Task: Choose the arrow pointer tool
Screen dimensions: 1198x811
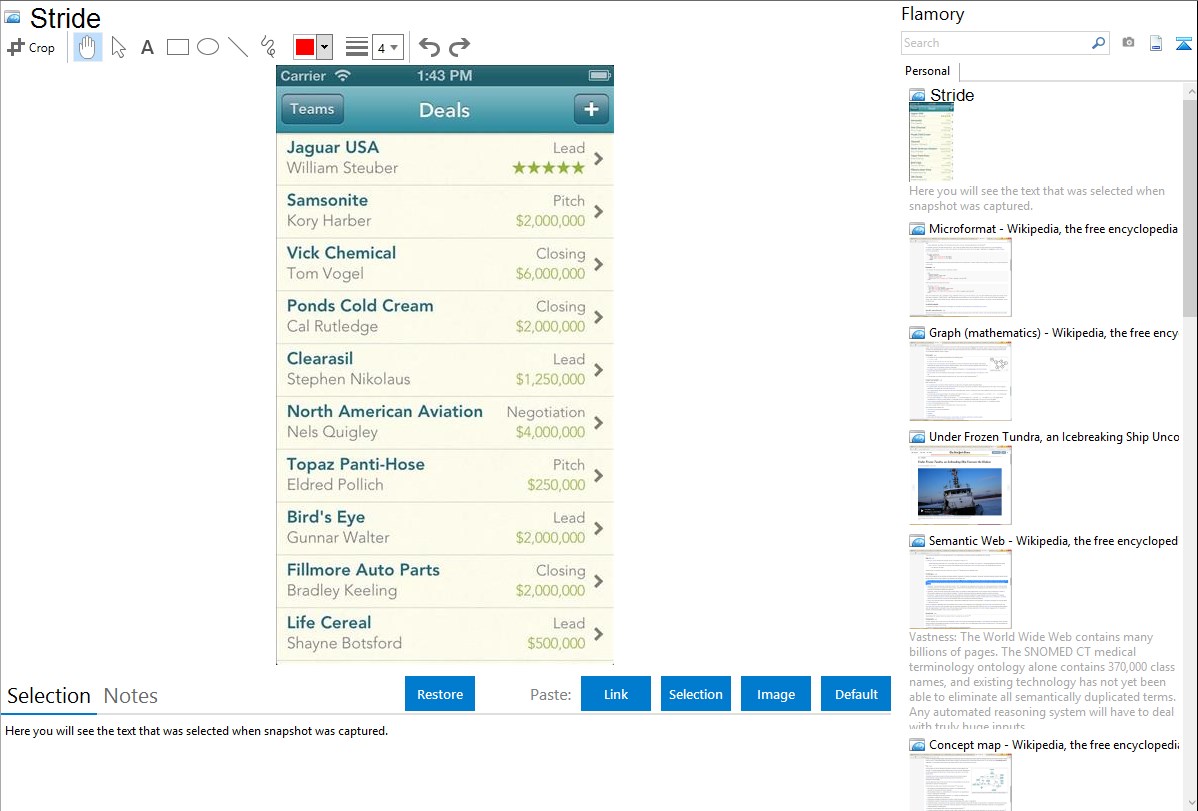Action: point(118,47)
